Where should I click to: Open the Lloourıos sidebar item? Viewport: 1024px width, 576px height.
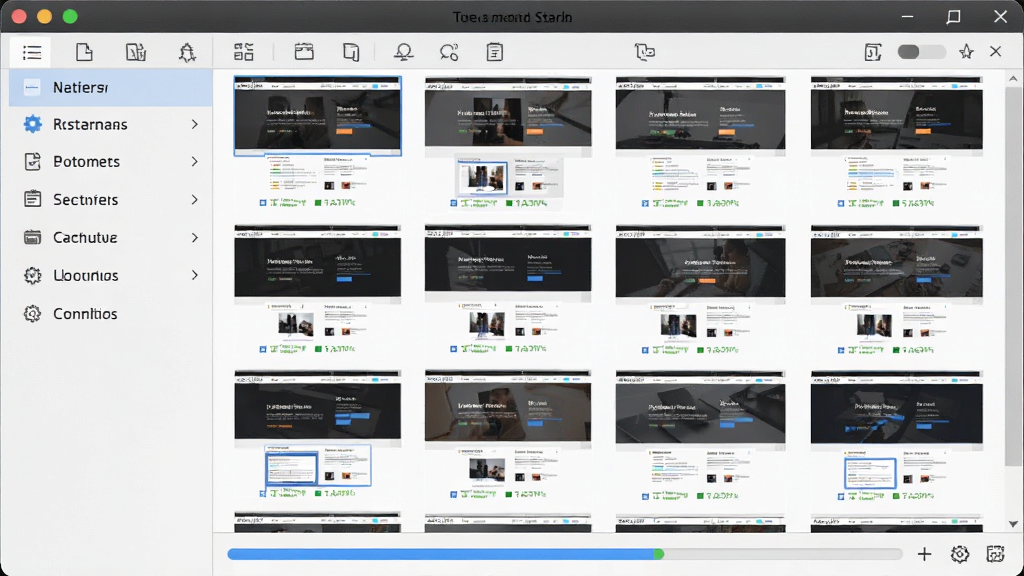111,275
